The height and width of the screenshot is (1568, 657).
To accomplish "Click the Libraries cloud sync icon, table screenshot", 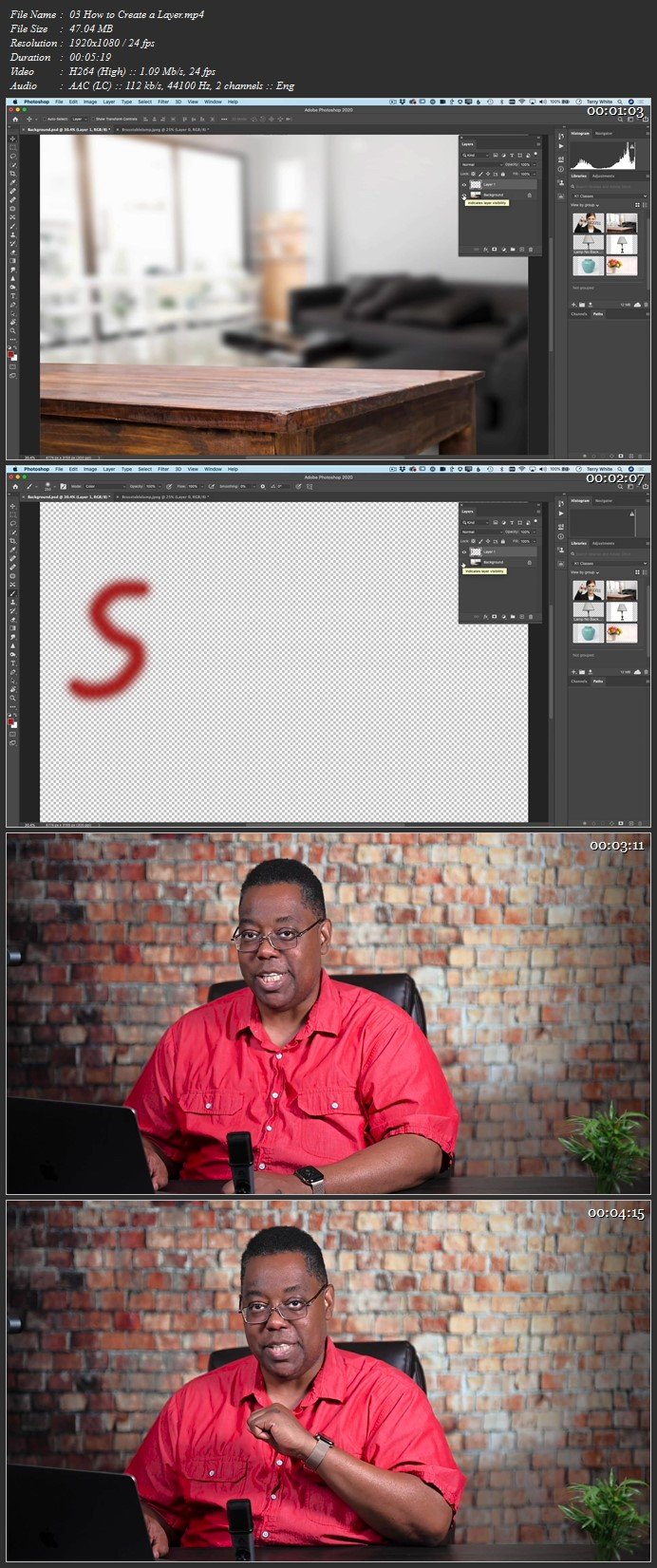I will click(637, 305).
